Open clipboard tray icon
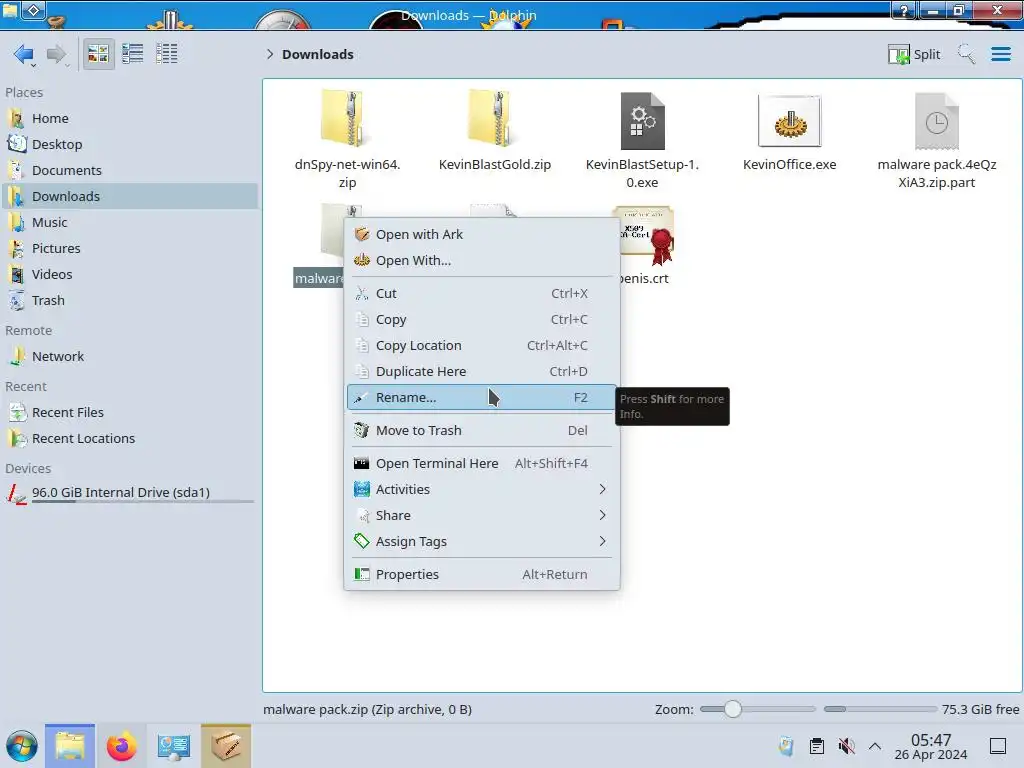This screenshot has height=768, width=1024. pyautogui.click(x=816, y=746)
